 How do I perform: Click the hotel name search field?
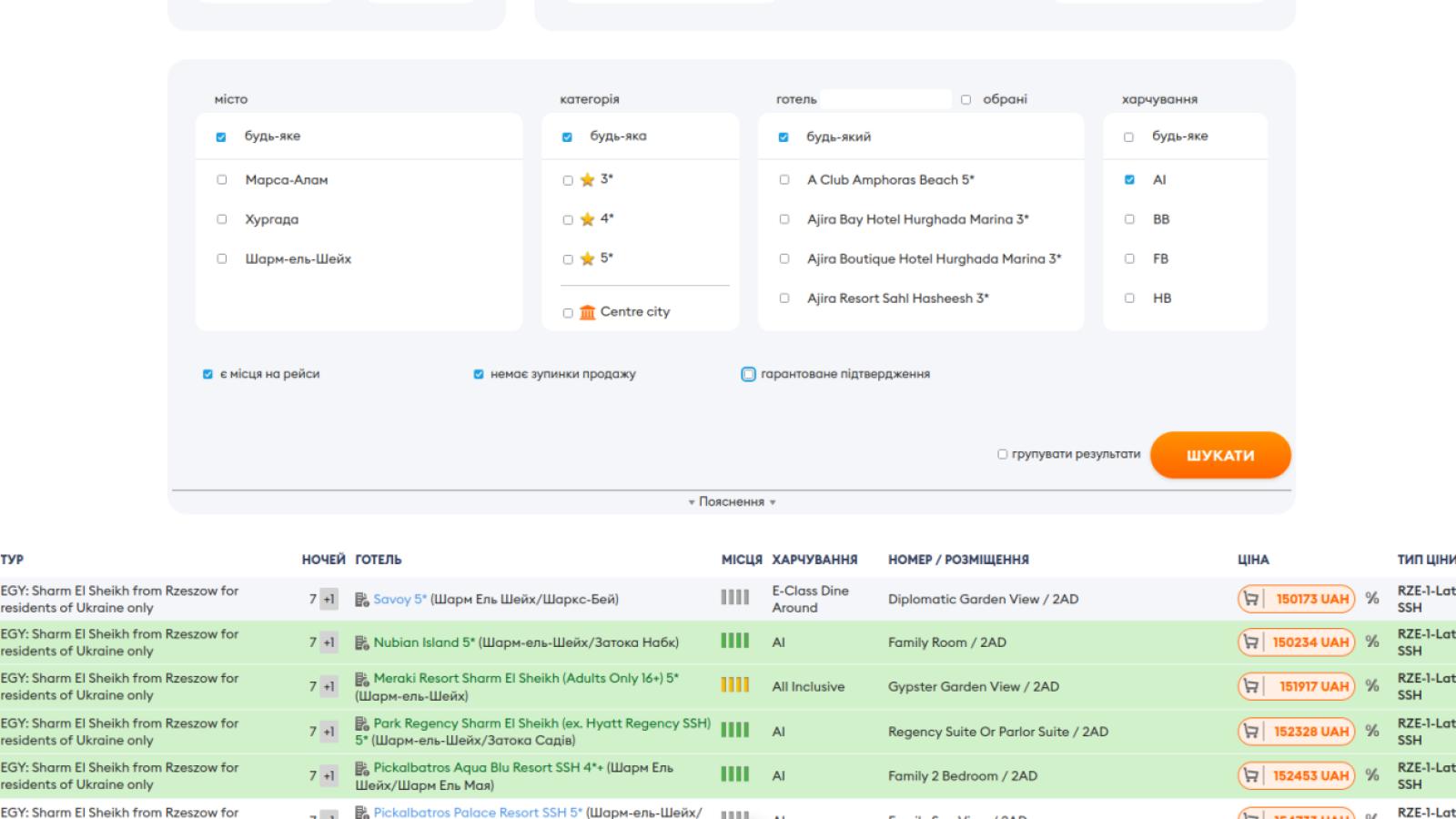(x=885, y=99)
